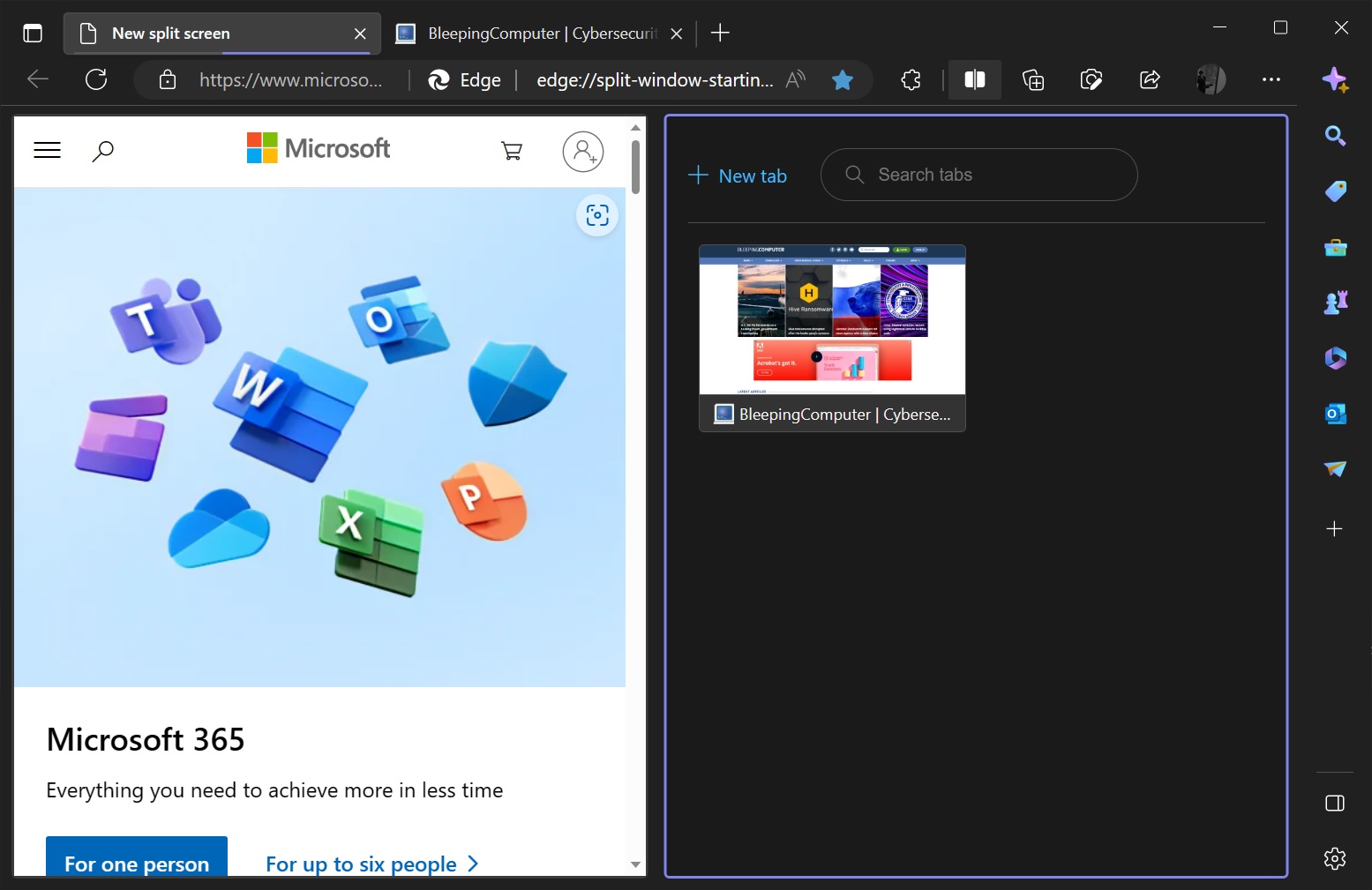Open the Microsoft 365 sidebar icon

click(1335, 357)
